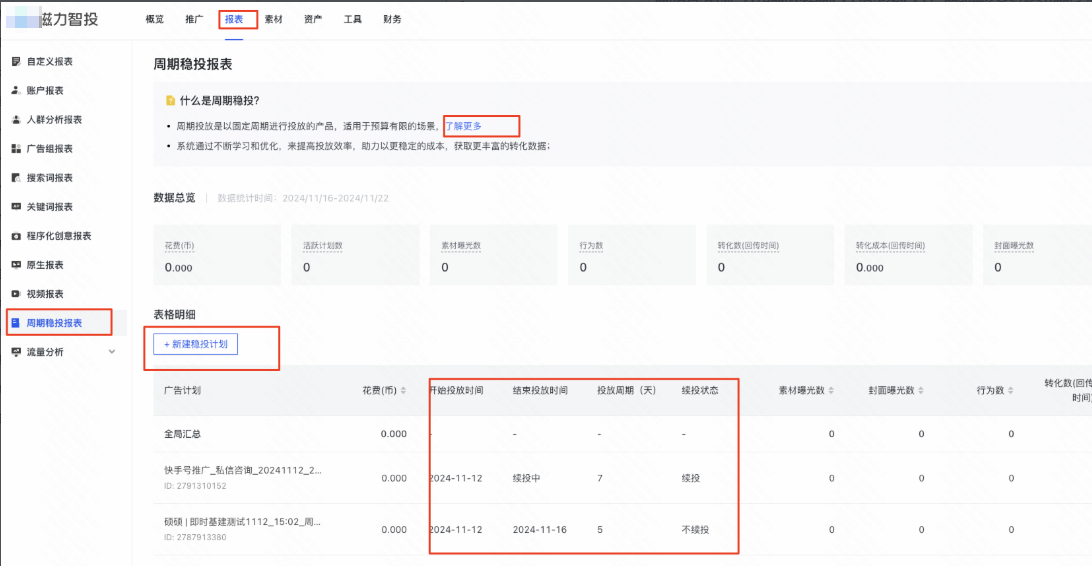Sort the table by 花费(币) column arrows
1092x566 pixels.
(x=403, y=391)
